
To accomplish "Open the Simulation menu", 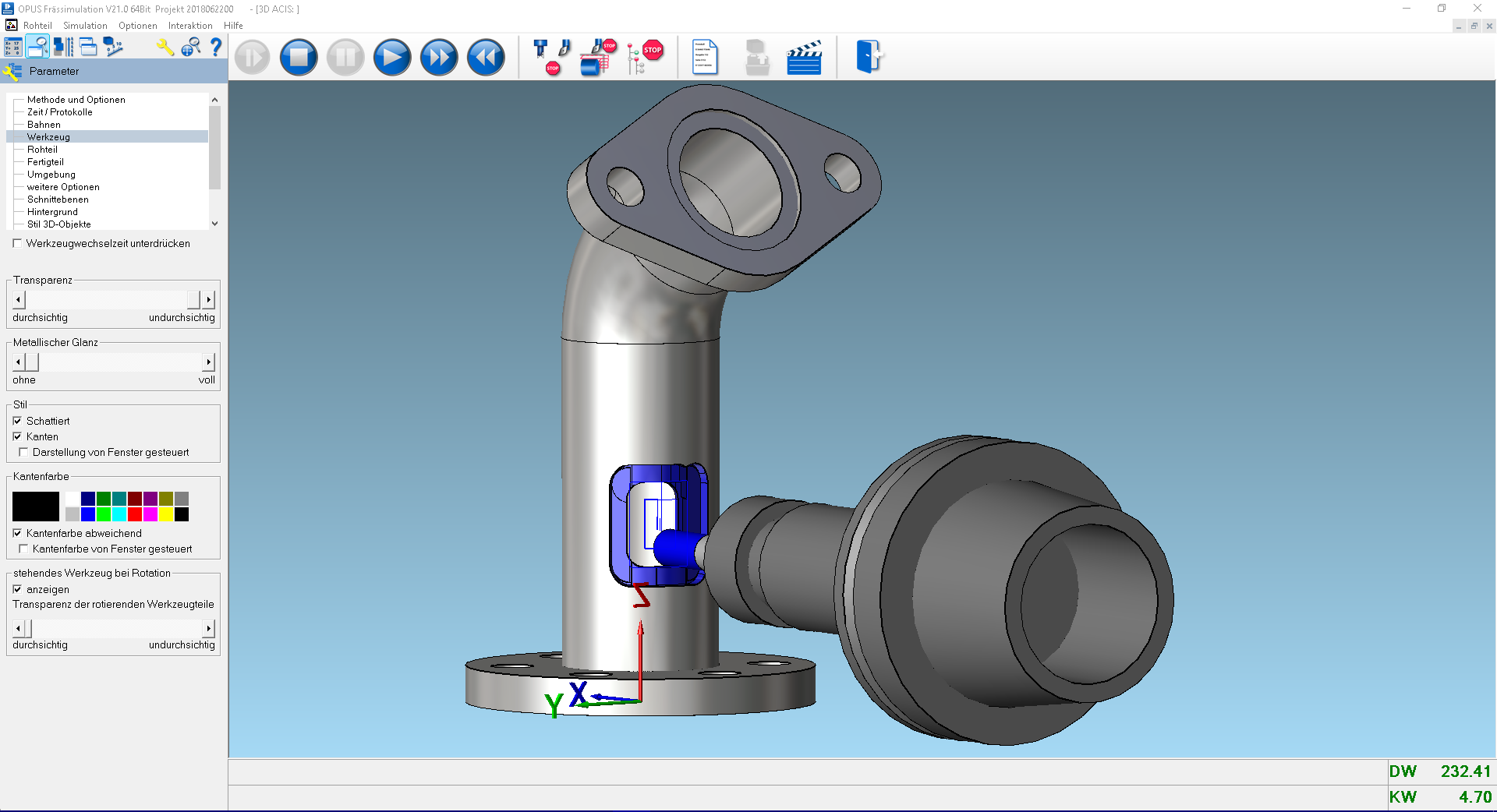I will (85, 26).
